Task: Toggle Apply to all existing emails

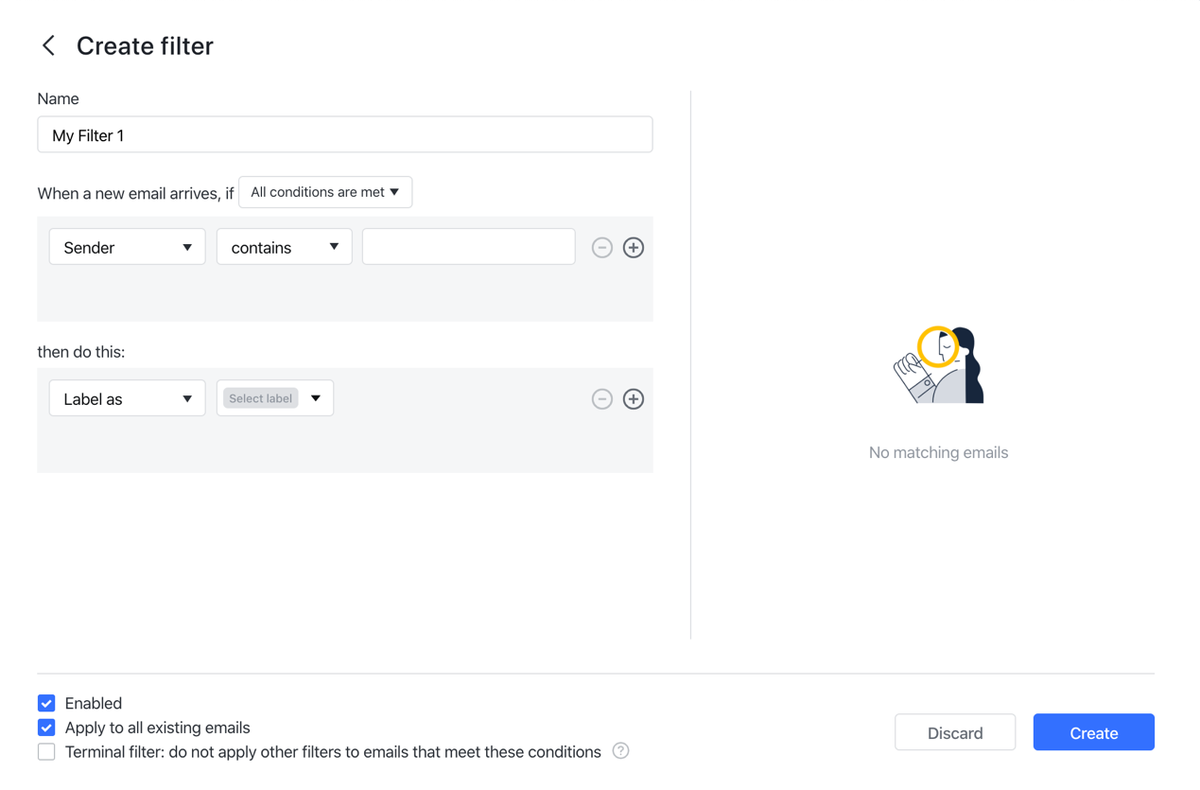Action: point(47,728)
